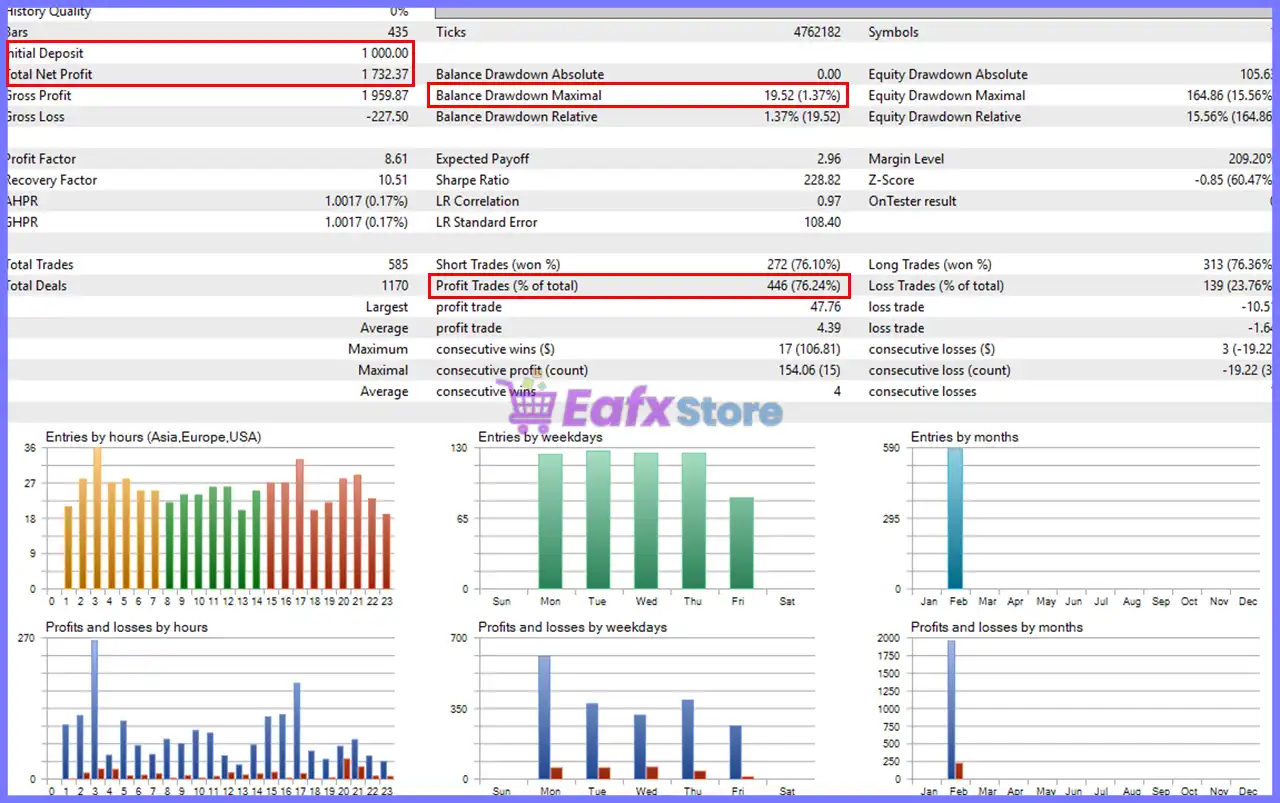Click the Entries by months chart title
The image size is (1280, 803).
tap(965, 437)
